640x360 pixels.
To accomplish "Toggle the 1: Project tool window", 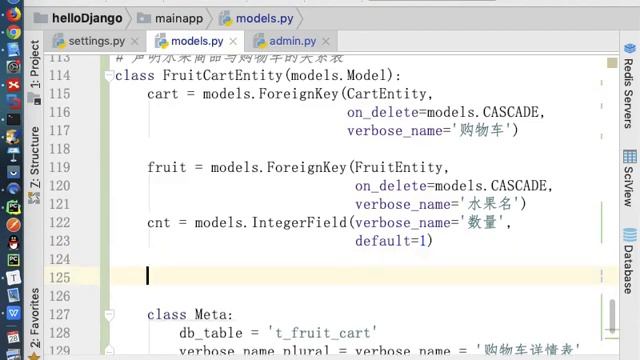I will click(x=35, y=64).
